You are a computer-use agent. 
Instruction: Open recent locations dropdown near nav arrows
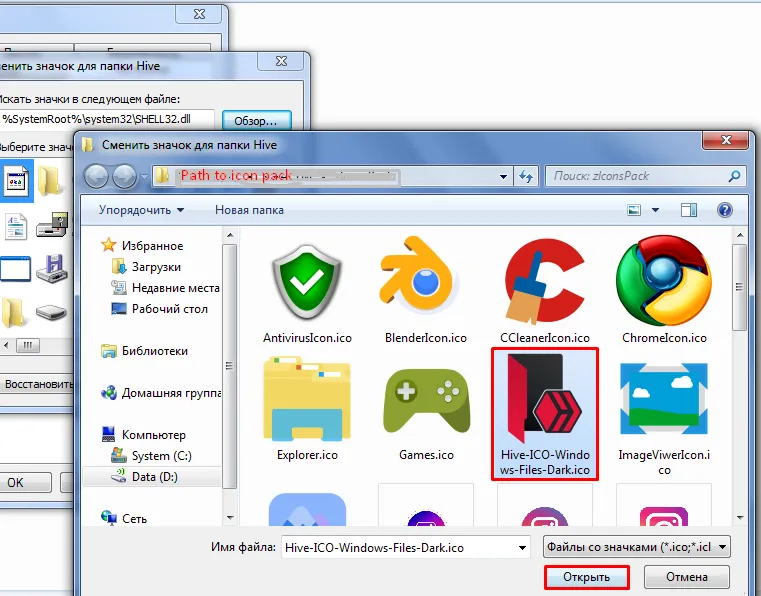point(144,177)
